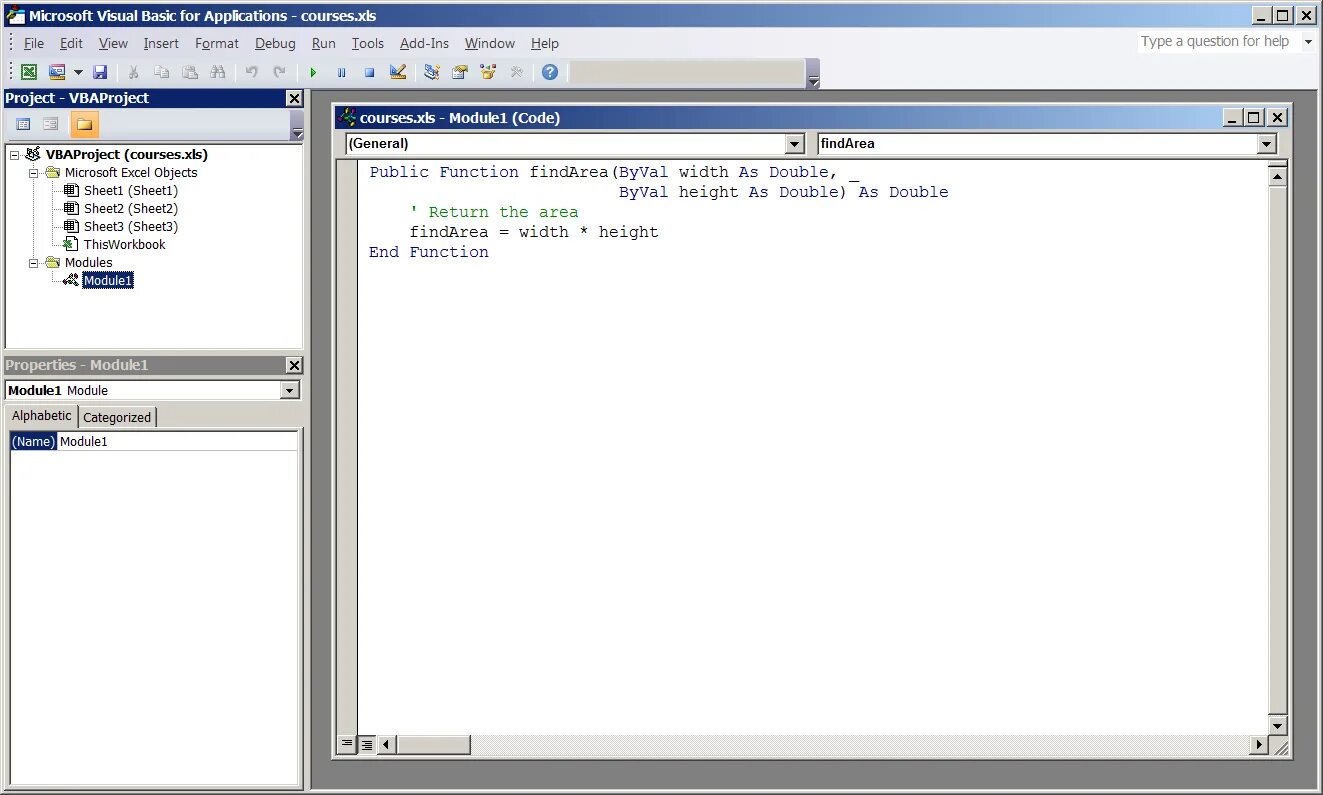Switch to the Alphabetic properties tab

tap(42, 416)
